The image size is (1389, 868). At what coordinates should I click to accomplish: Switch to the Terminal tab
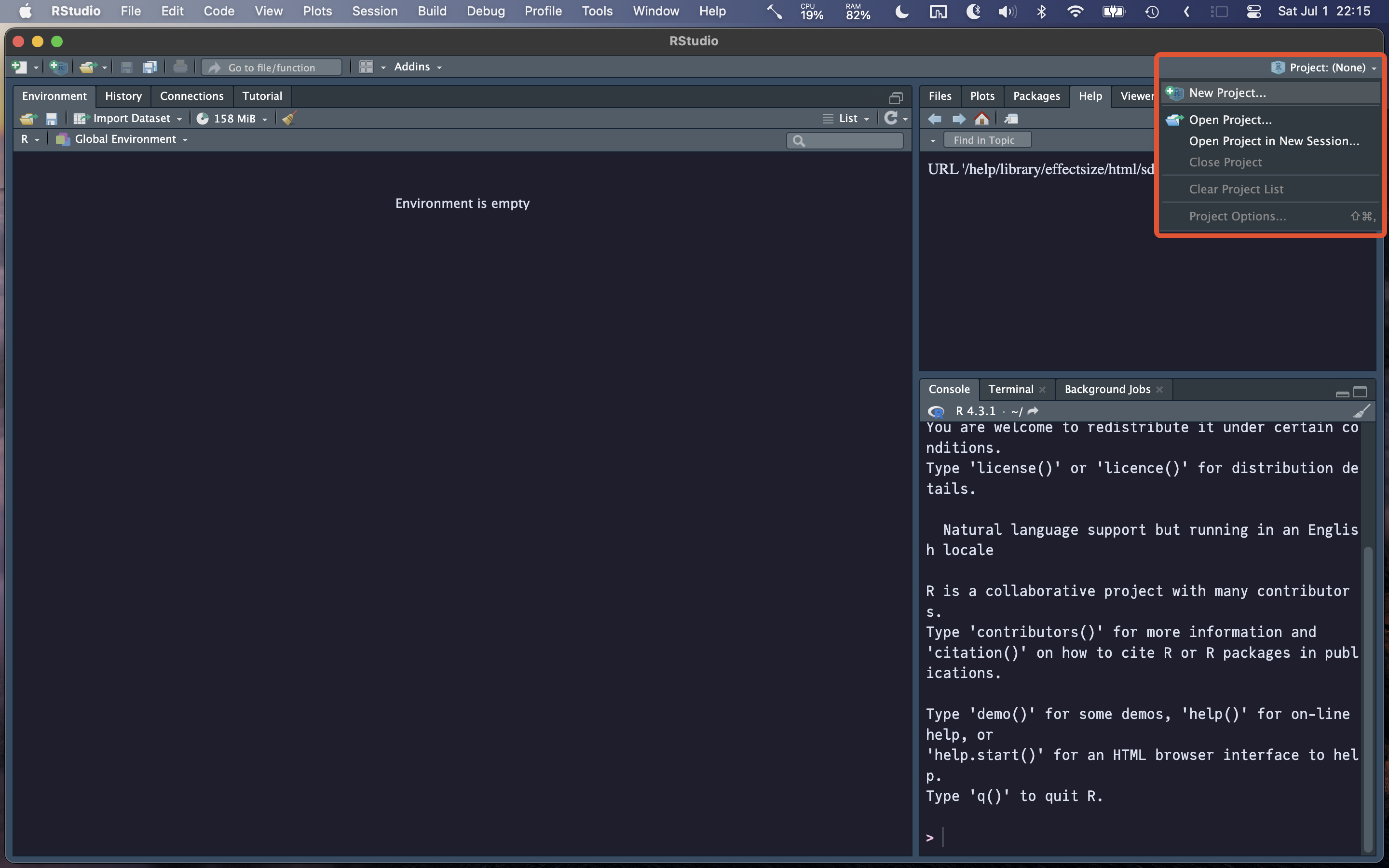[1010, 389]
